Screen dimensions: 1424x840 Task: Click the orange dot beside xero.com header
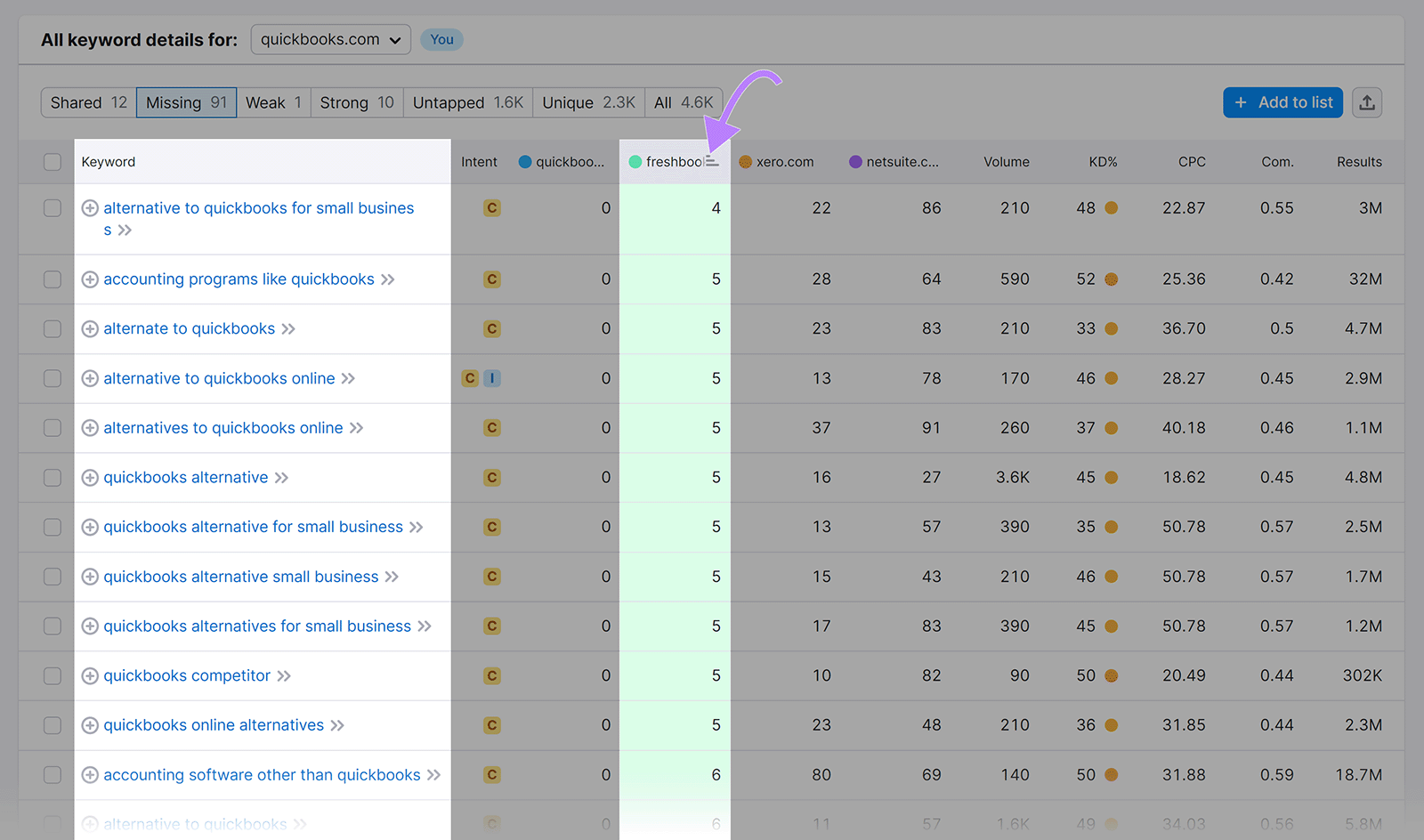(745, 161)
